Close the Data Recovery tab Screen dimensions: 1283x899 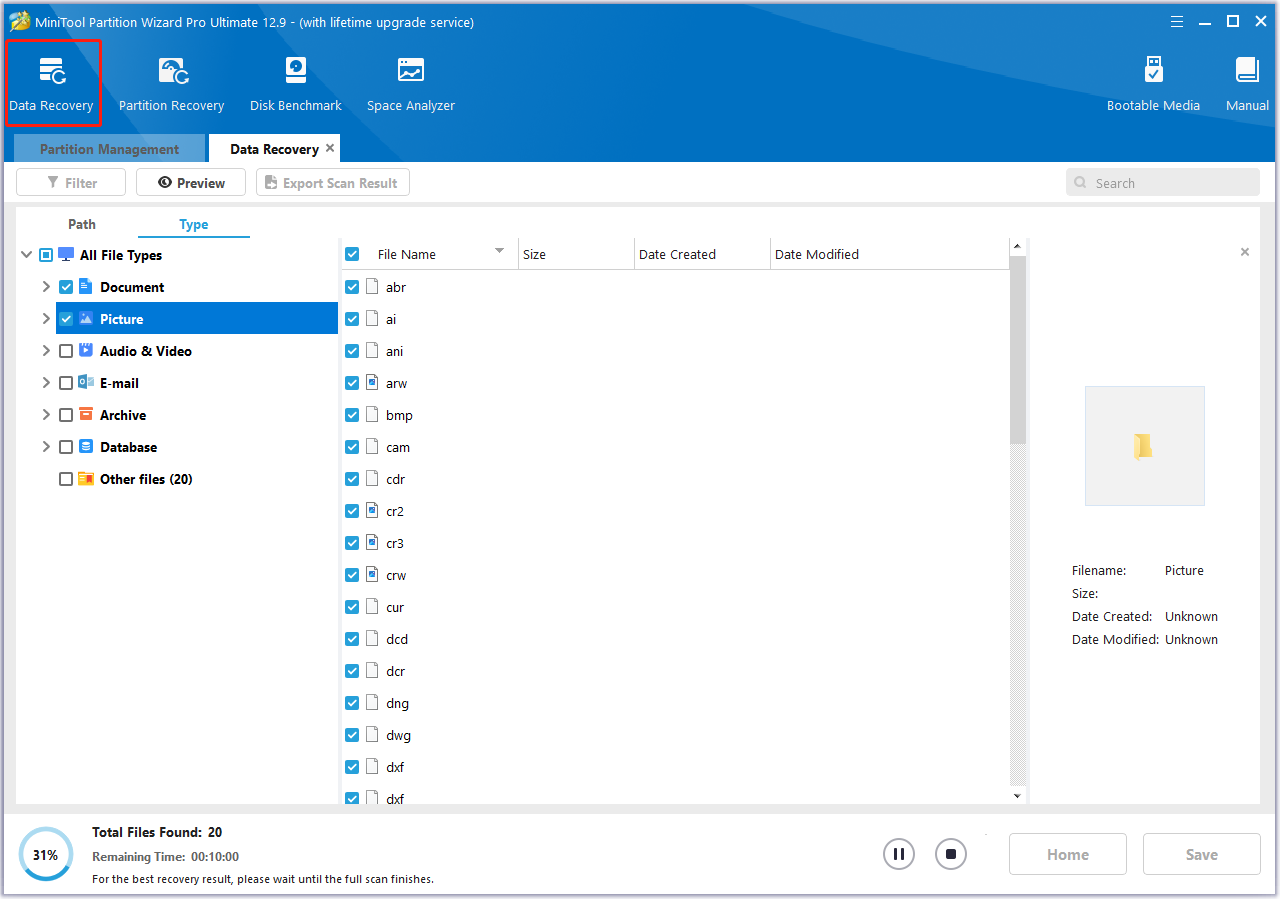330,148
